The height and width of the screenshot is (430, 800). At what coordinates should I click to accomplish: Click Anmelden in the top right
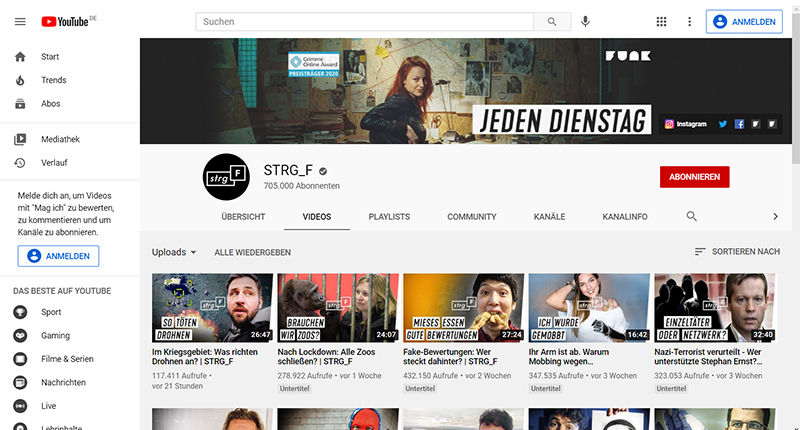744,21
